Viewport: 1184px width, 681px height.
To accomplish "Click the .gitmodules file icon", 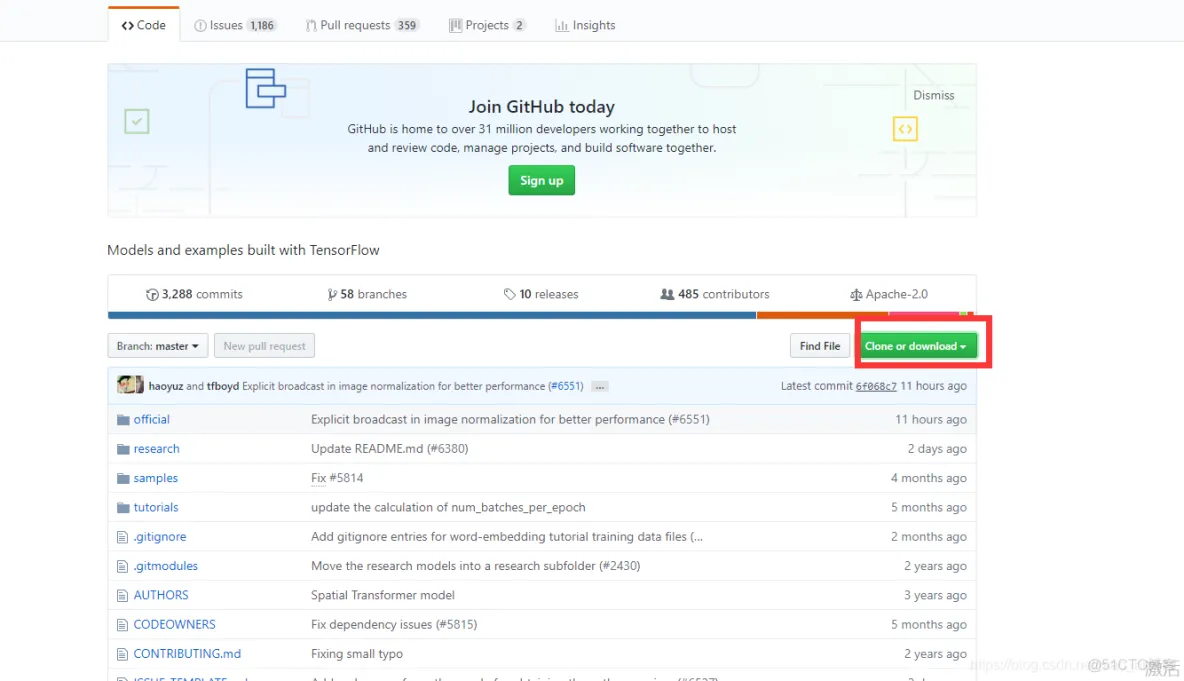I will [x=122, y=566].
